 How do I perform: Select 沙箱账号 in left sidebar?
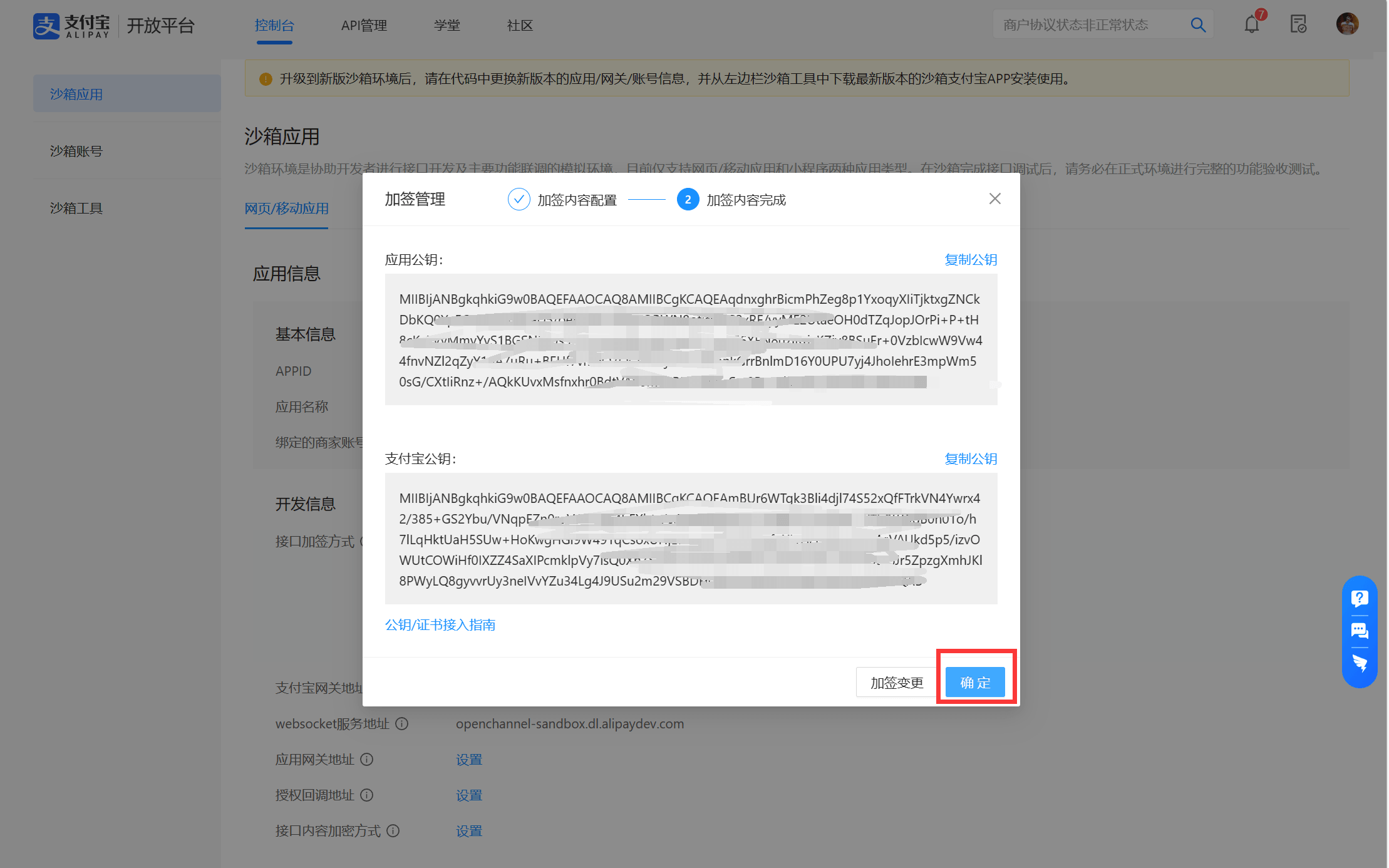(x=76, y=151)
